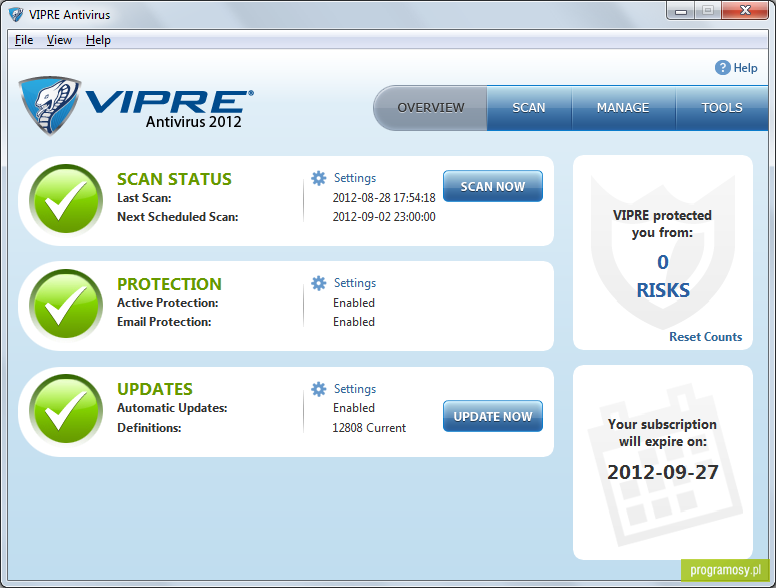This screenshot has width=776, height=588.
Task: Open the View menu
Action: 59,40
